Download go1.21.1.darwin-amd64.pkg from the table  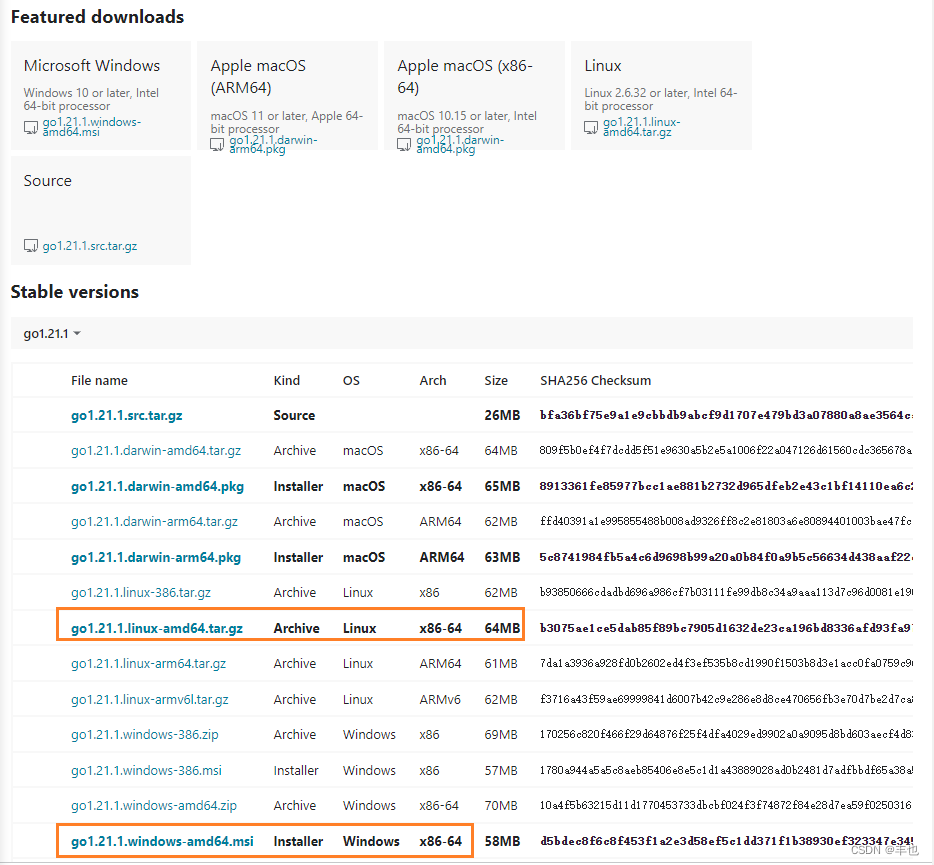(157, 486)
